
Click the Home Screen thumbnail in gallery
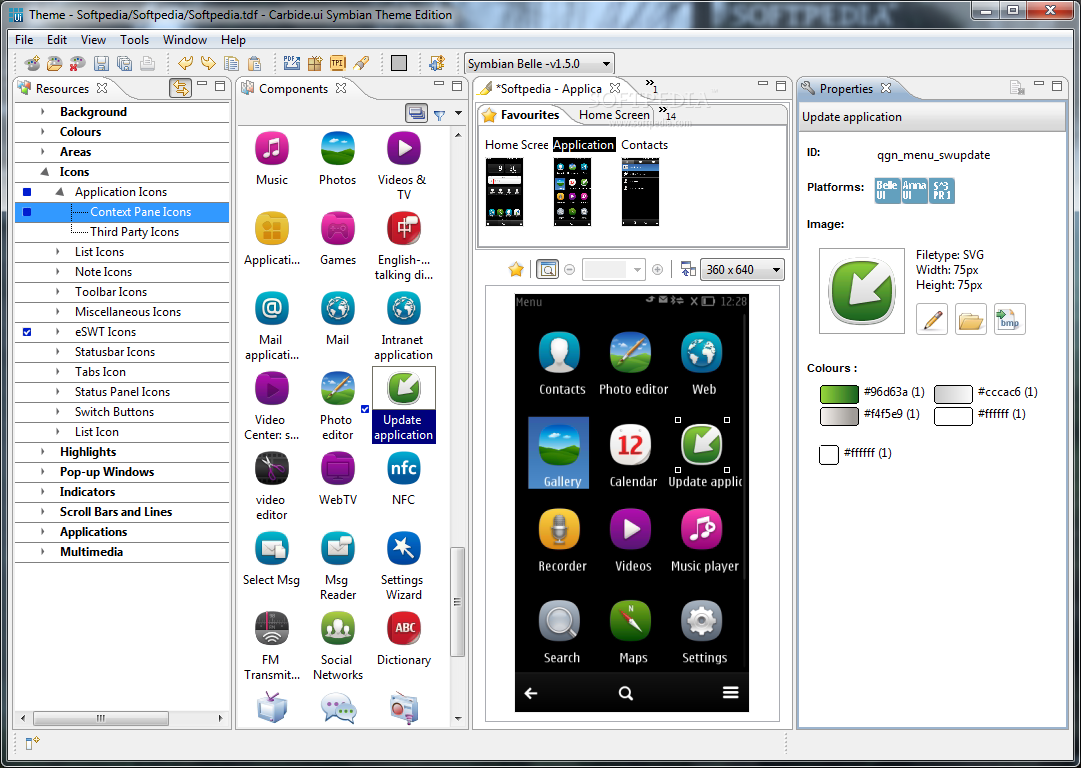tap(505, 192)
